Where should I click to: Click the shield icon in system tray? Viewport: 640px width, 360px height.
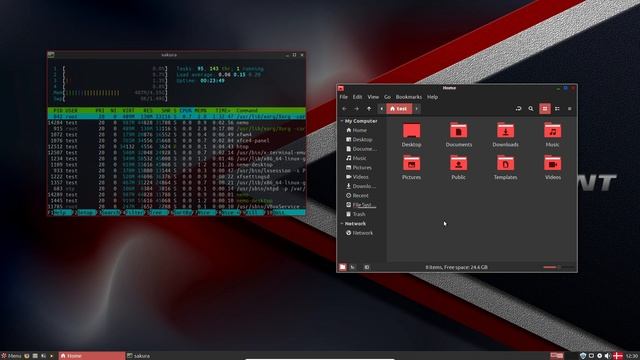[583, 356]
